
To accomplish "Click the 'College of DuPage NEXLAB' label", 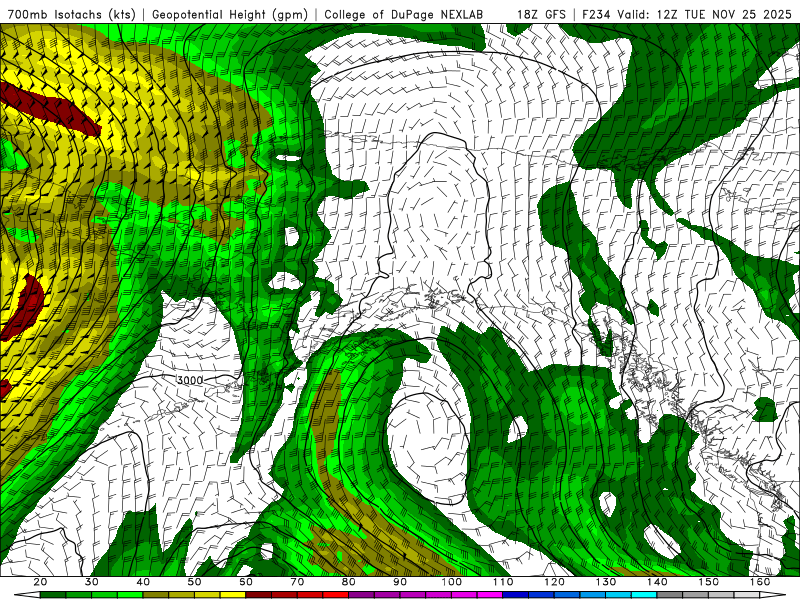I will (x=404, y=14).
